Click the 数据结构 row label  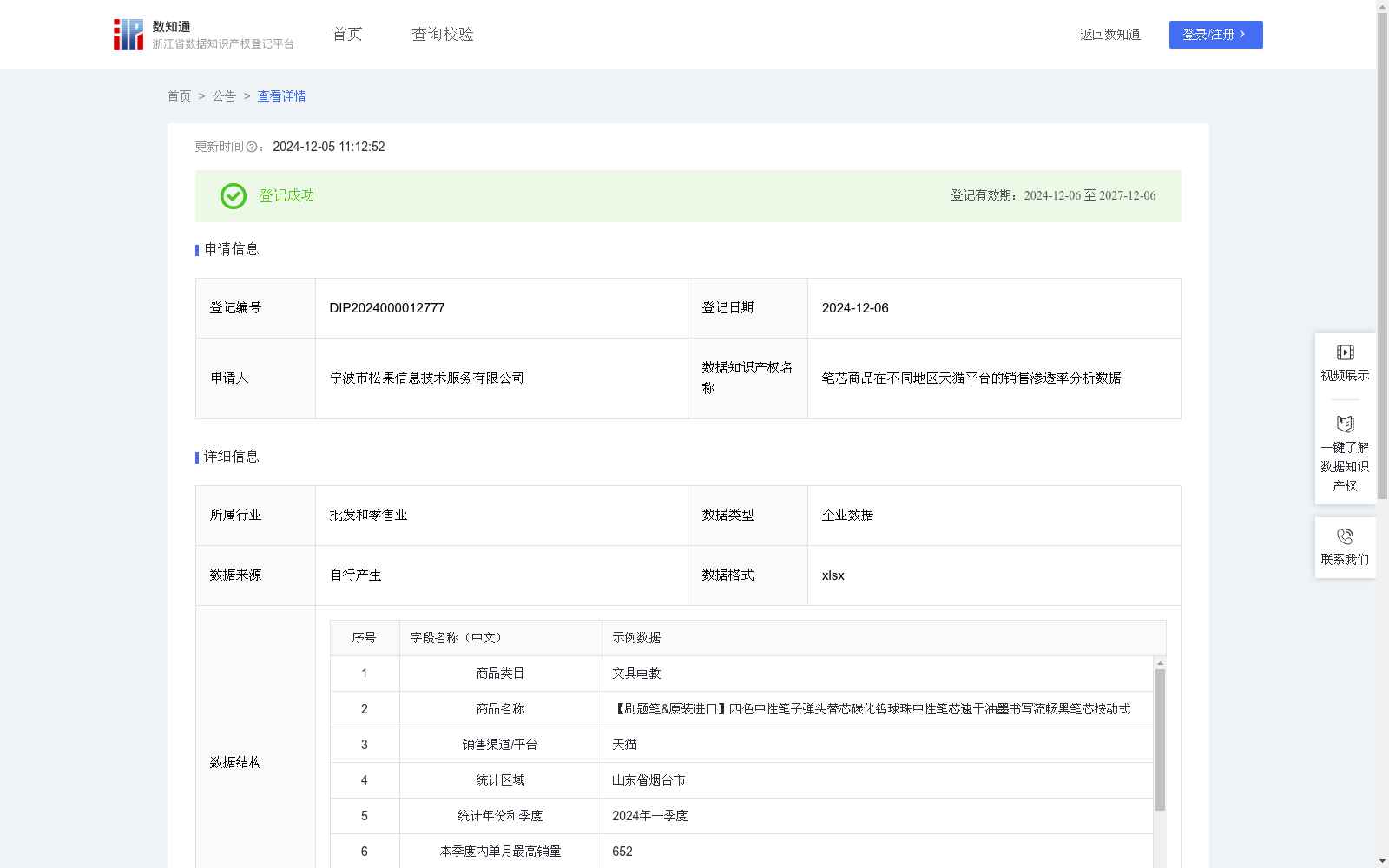point(235,763)
